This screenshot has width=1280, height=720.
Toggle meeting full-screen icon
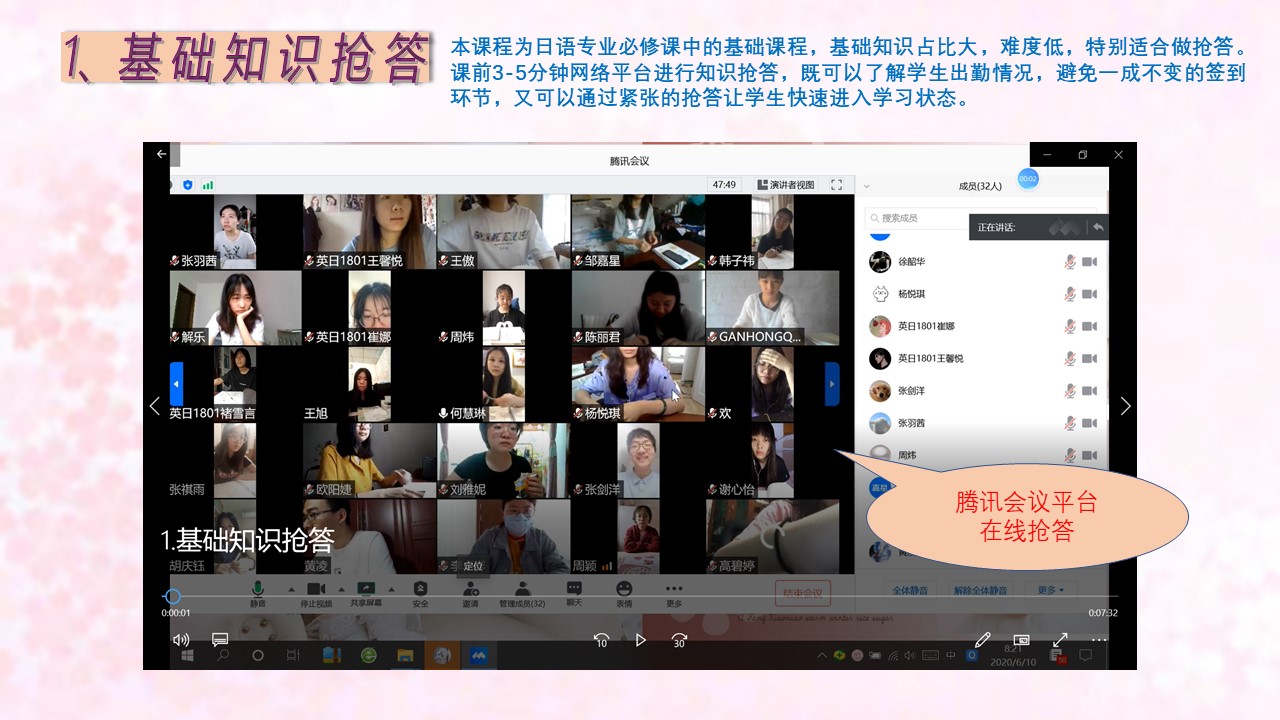pos(837,185)
